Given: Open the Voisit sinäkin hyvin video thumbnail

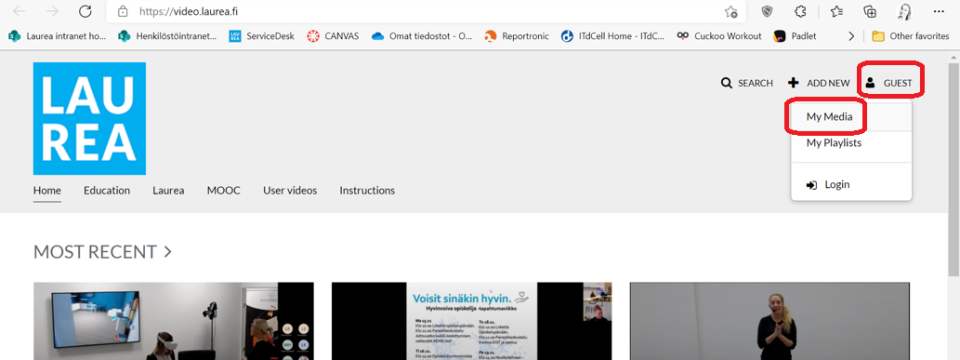Looking at the screenshot, I should 471,321.
